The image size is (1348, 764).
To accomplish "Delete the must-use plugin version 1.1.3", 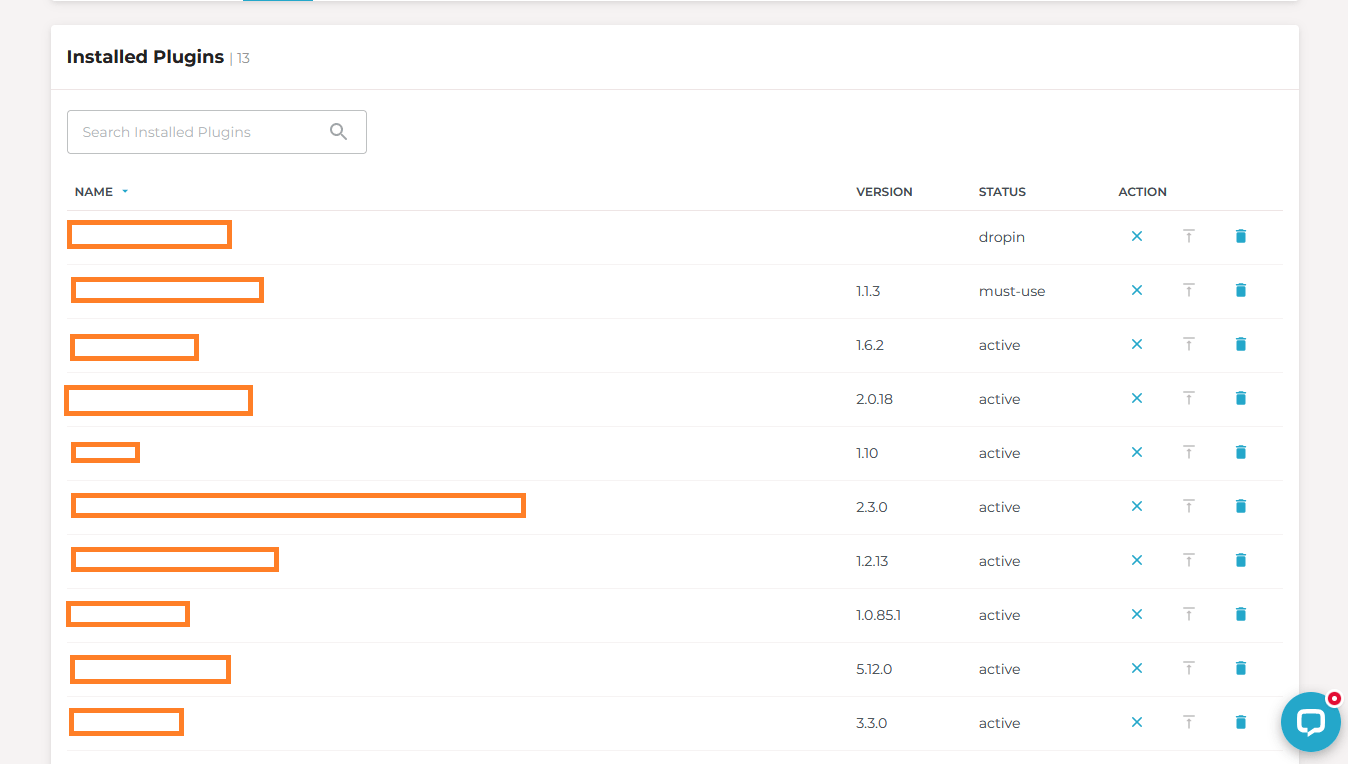I will [x=1241, y=290].
